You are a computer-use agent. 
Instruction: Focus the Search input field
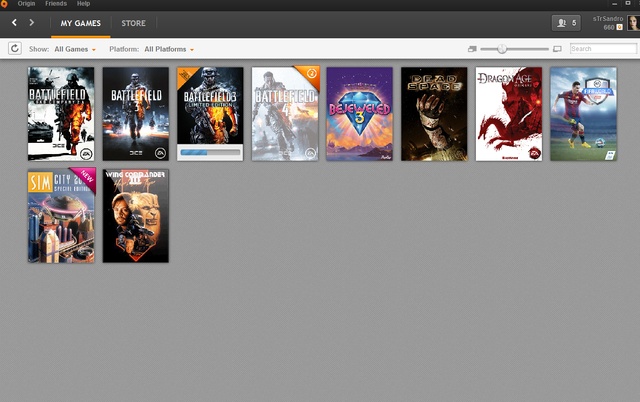(x=603, y=49)
